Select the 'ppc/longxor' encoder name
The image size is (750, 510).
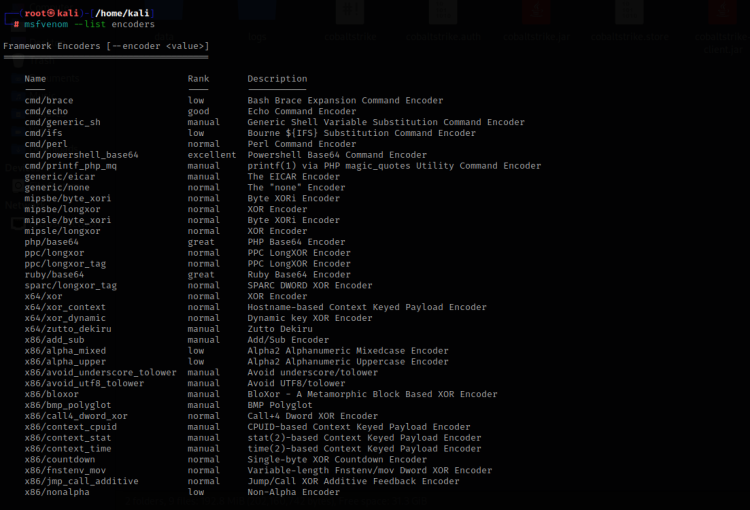point(55,253)
